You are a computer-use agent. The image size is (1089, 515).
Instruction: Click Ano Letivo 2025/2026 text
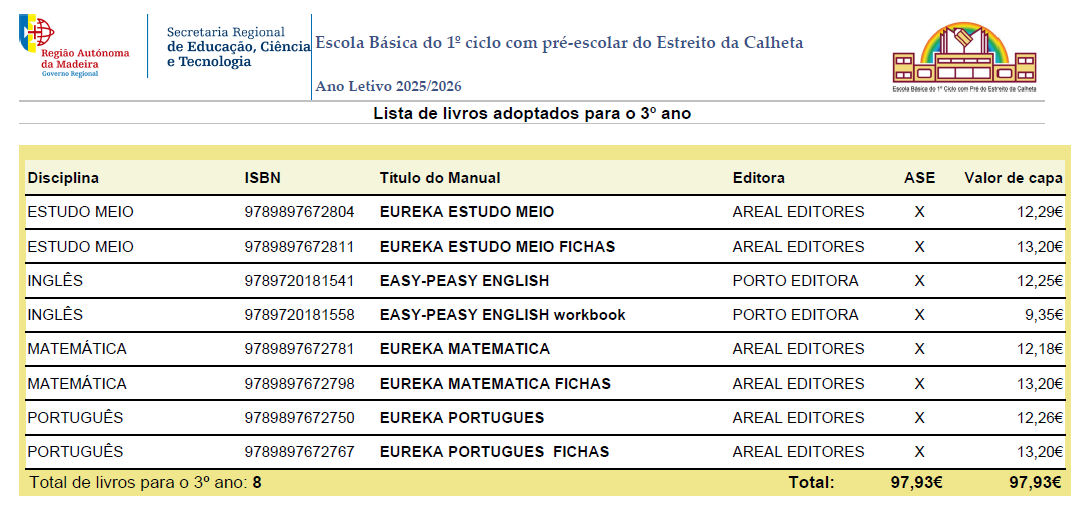(x=388, y=87)
